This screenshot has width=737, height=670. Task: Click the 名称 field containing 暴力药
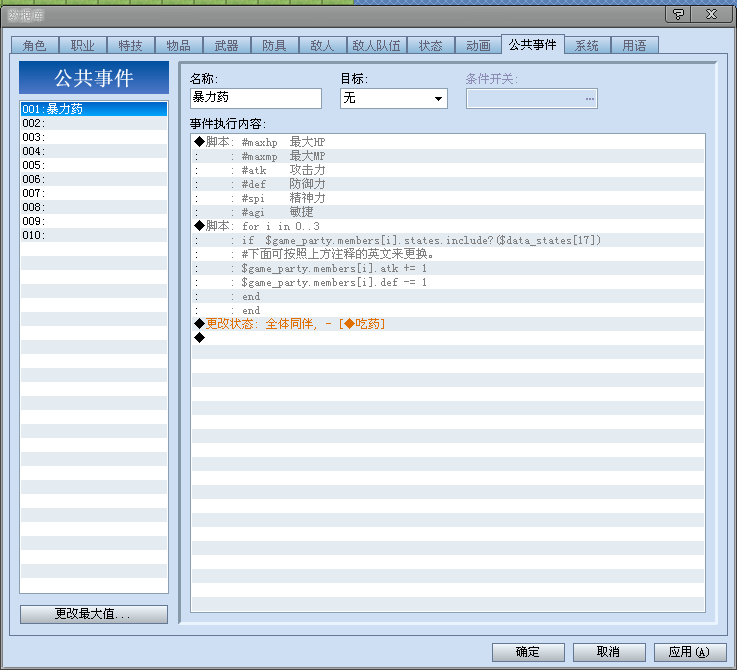tap(256, 98)
